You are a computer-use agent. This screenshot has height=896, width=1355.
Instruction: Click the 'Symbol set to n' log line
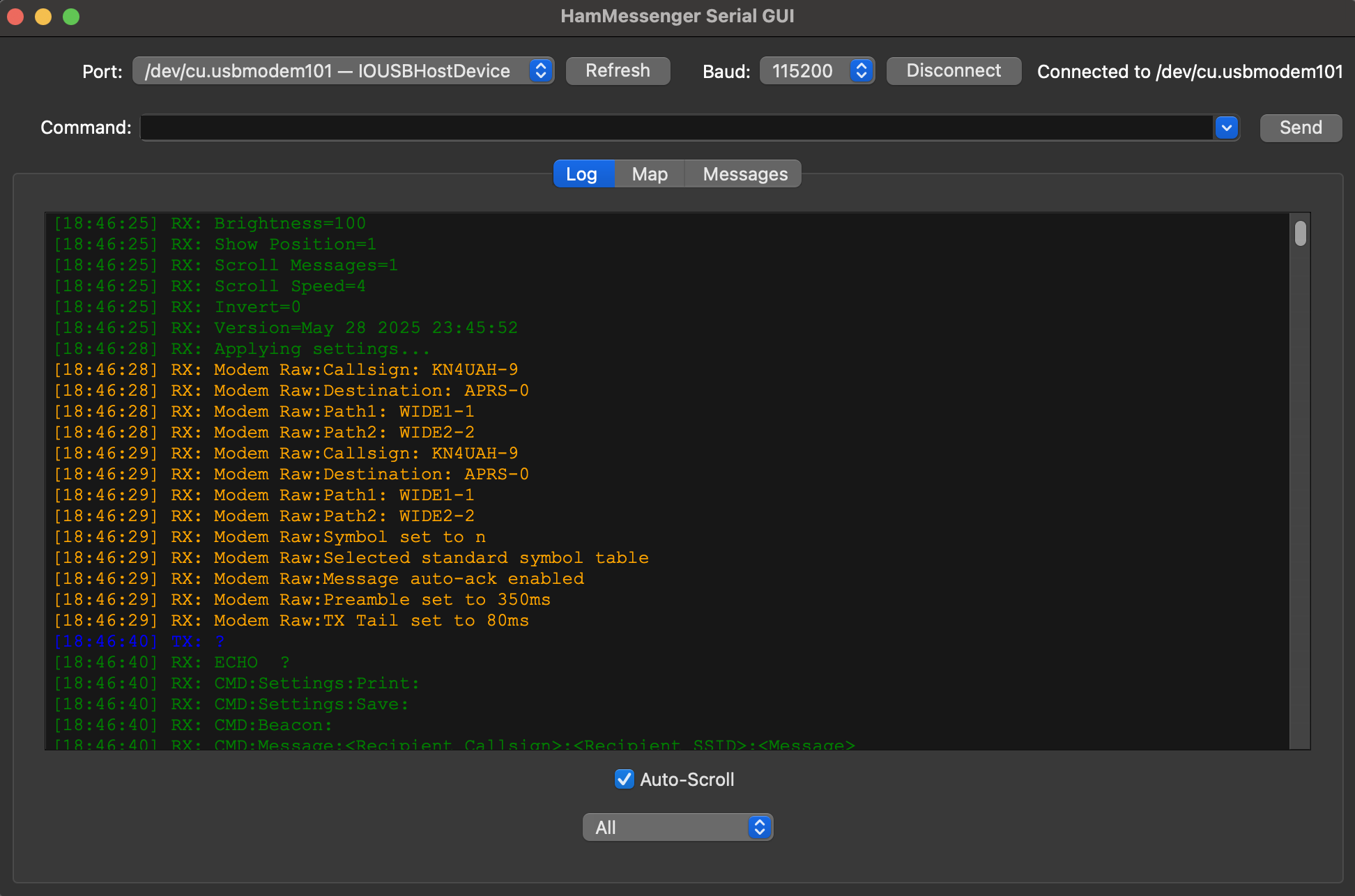tap(270, 537)
